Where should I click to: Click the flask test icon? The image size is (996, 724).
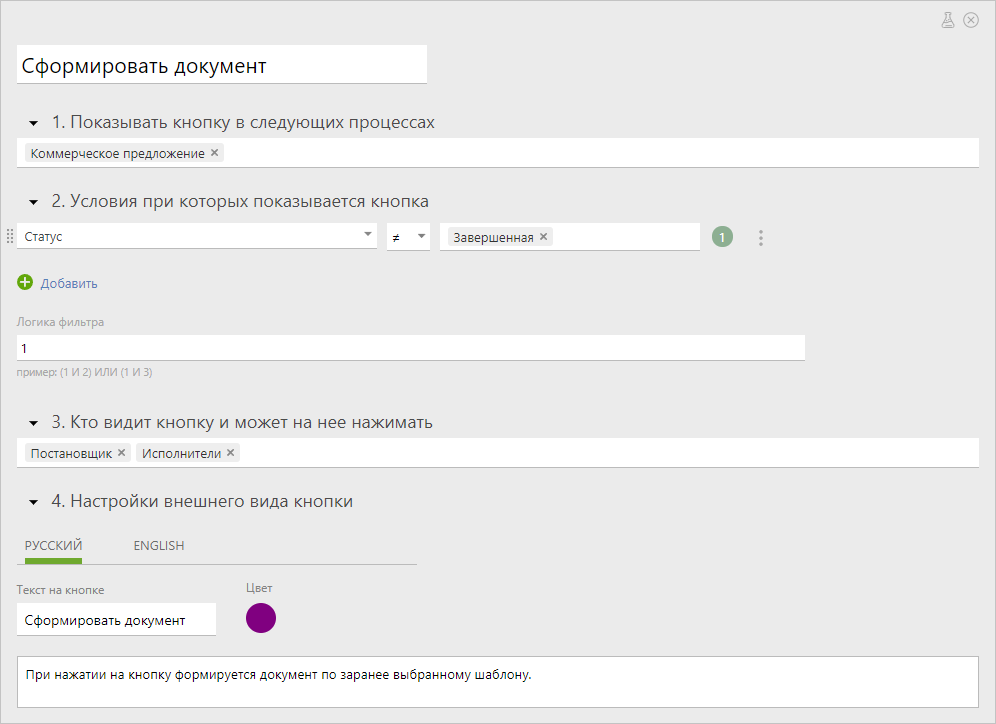[948, 20]
